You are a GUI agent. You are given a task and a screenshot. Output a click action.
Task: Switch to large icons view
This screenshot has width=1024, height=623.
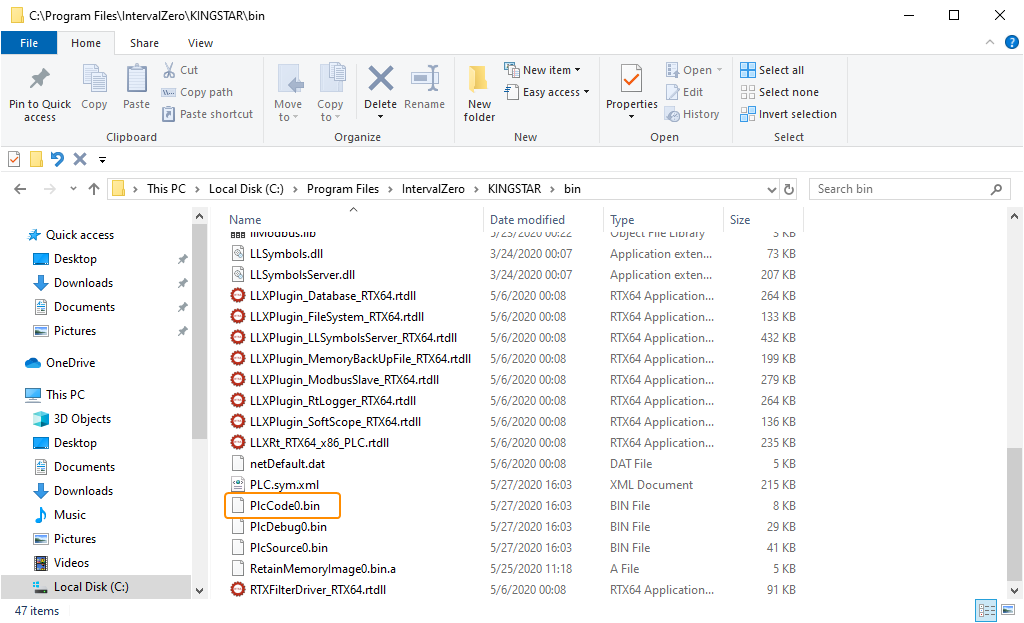coord(1007,611)
